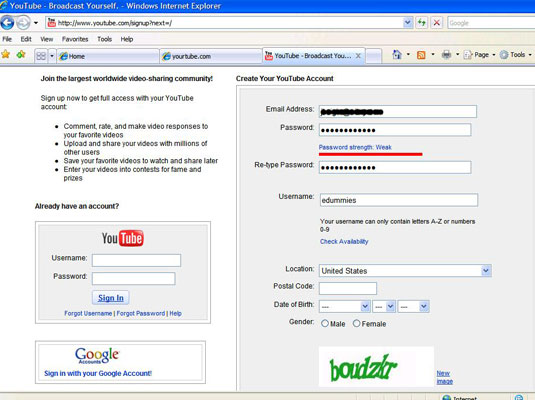Open the Favorites menu
The width and height of the screenshot is (535, 400).
(x=75, y=39)
